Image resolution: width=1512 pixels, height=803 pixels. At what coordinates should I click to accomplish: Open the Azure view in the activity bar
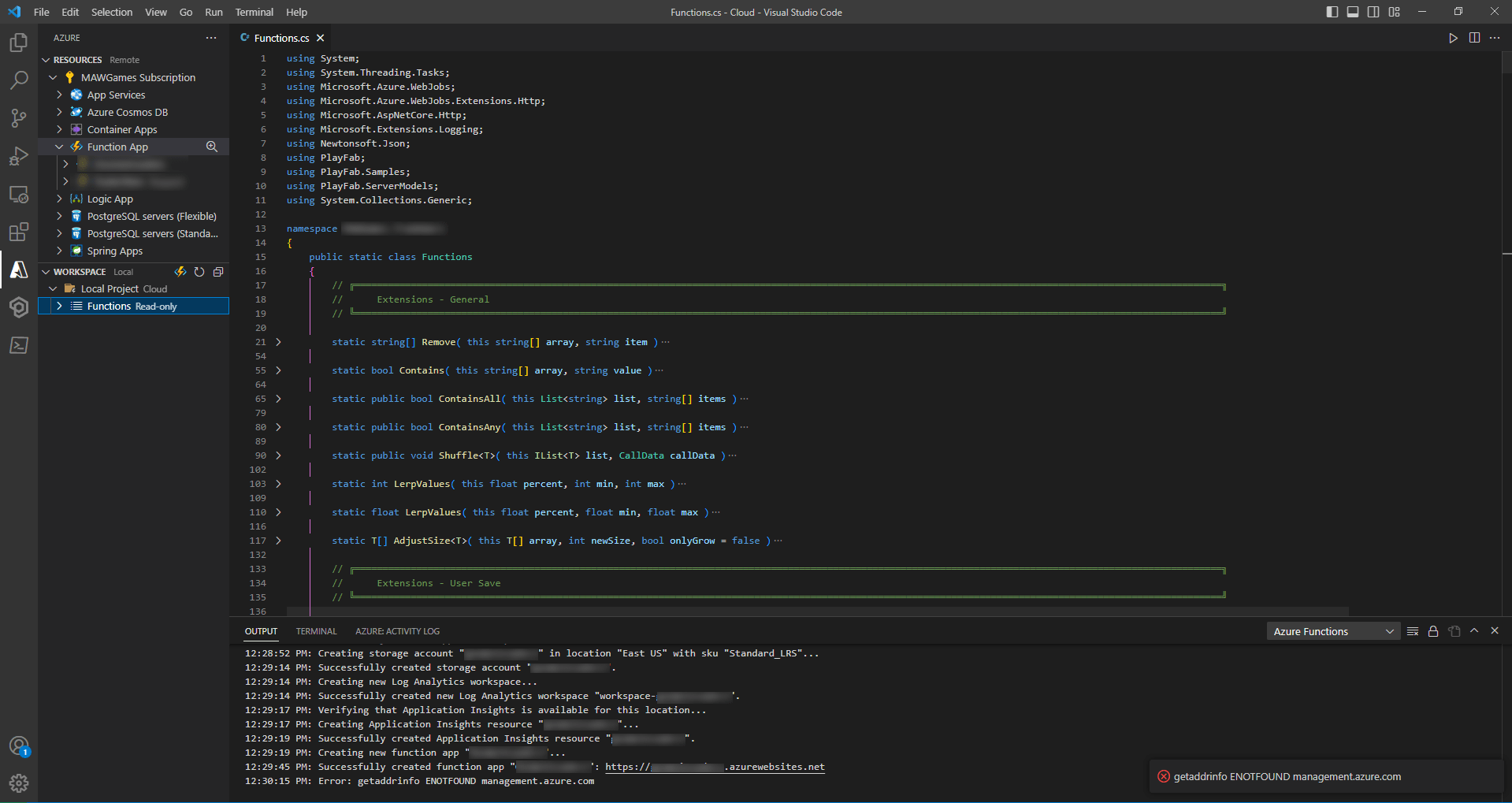18,270
